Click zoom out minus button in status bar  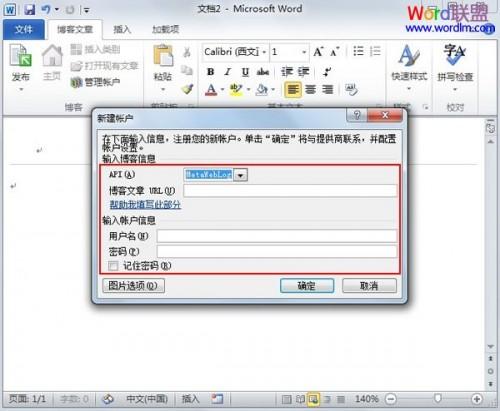pyautogui.click(x=391, y=399)
